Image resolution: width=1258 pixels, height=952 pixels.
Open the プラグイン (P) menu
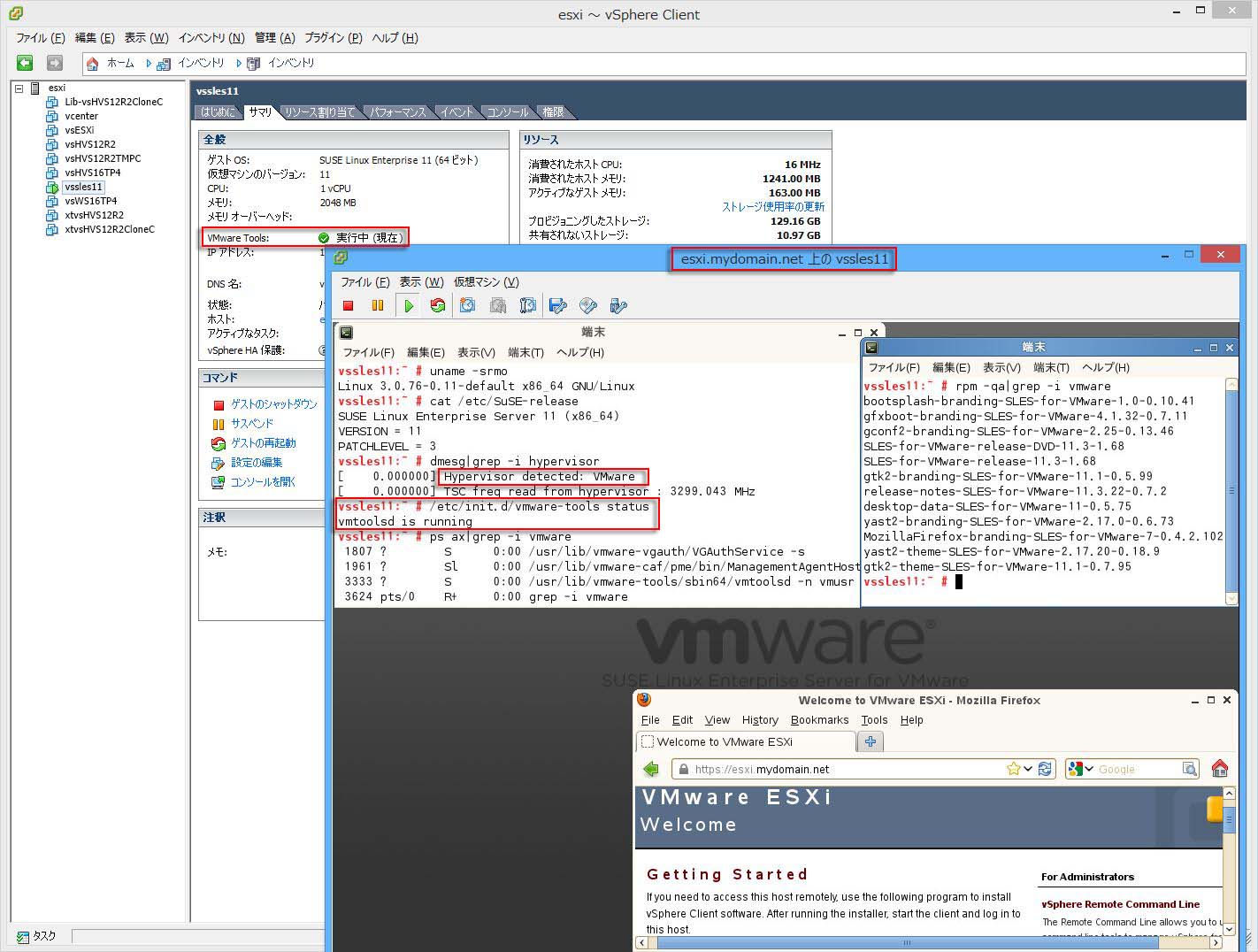pos(334,38)
